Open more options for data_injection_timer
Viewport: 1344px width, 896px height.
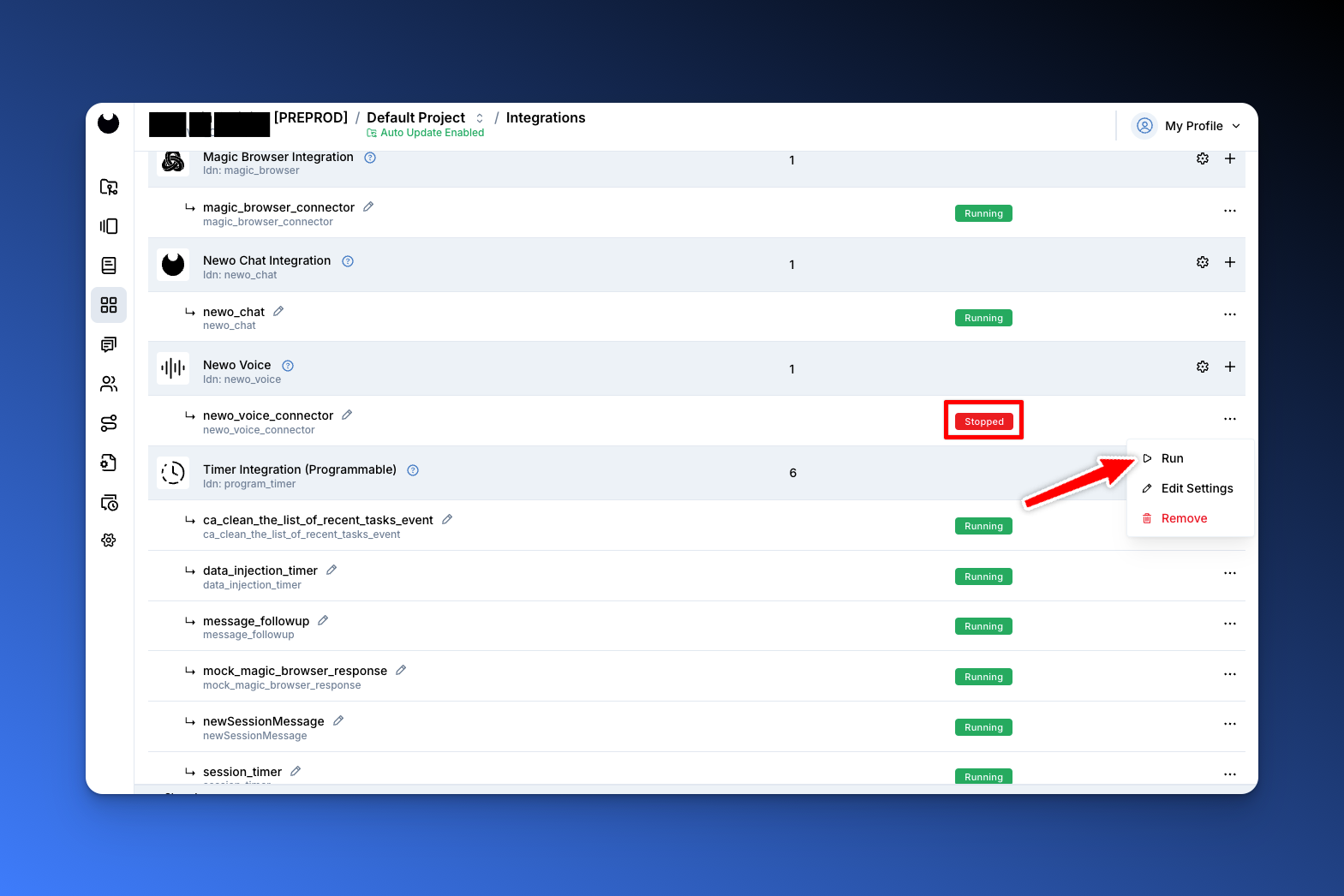coord(1230,573)
